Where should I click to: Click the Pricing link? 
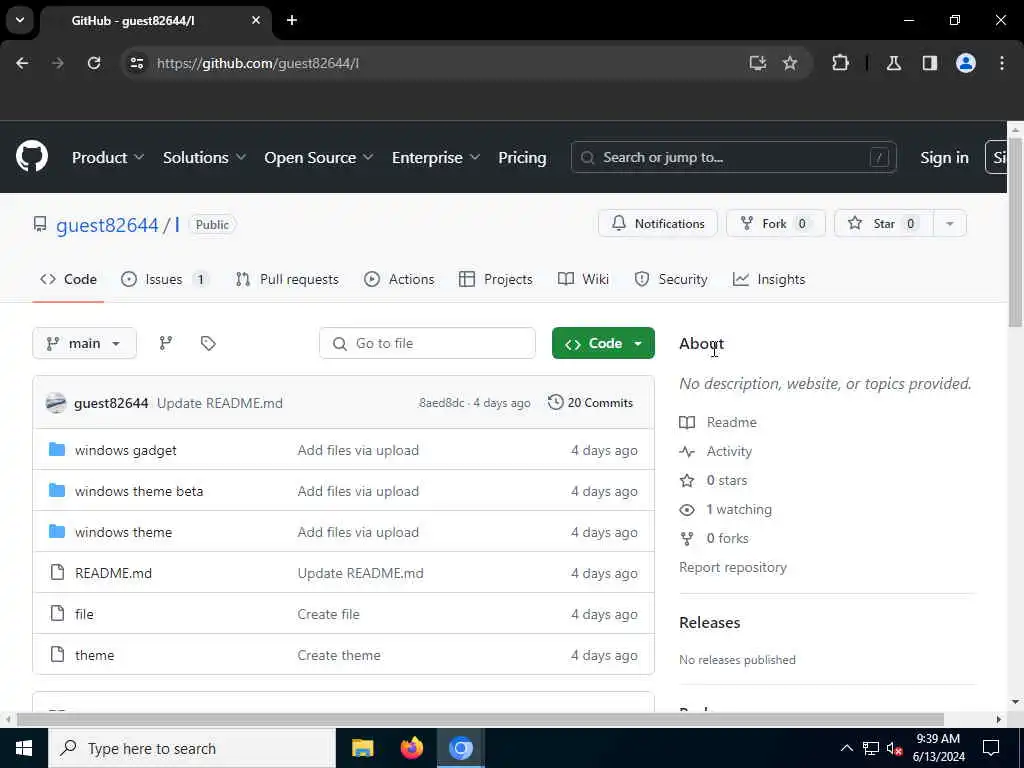tap(522, 157)
